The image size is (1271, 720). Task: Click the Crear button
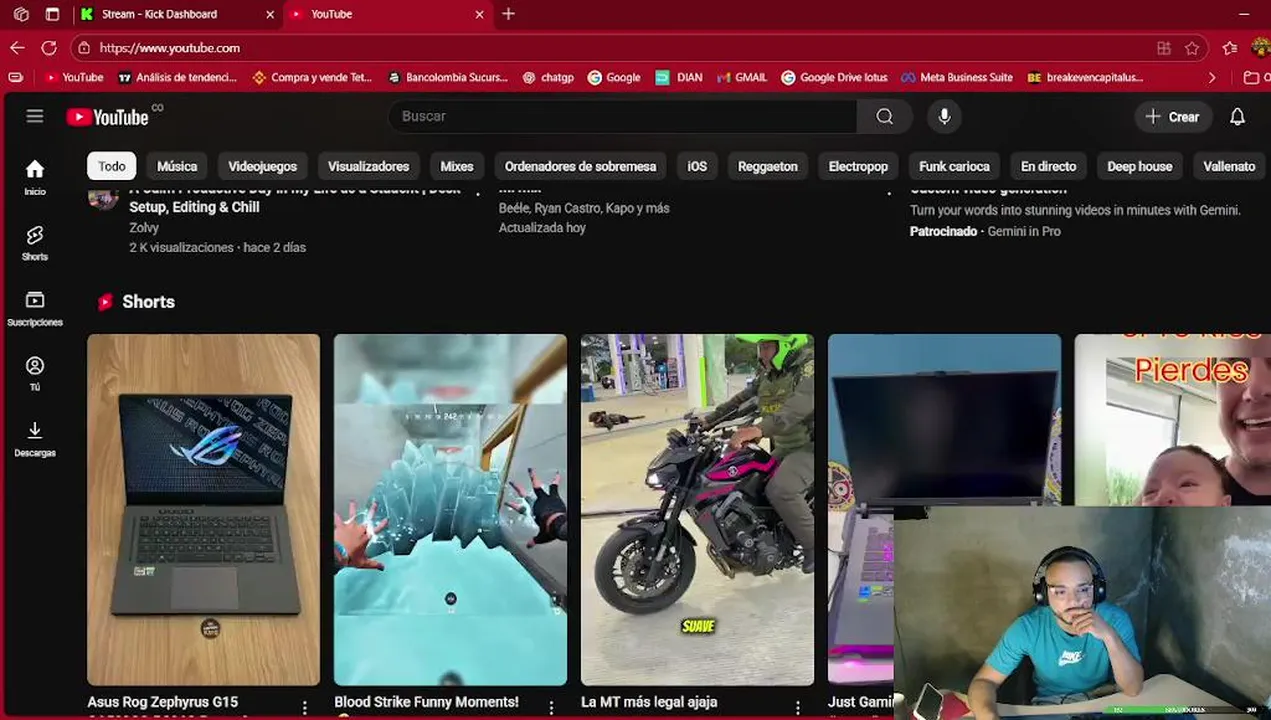(x=1173, y=117)
